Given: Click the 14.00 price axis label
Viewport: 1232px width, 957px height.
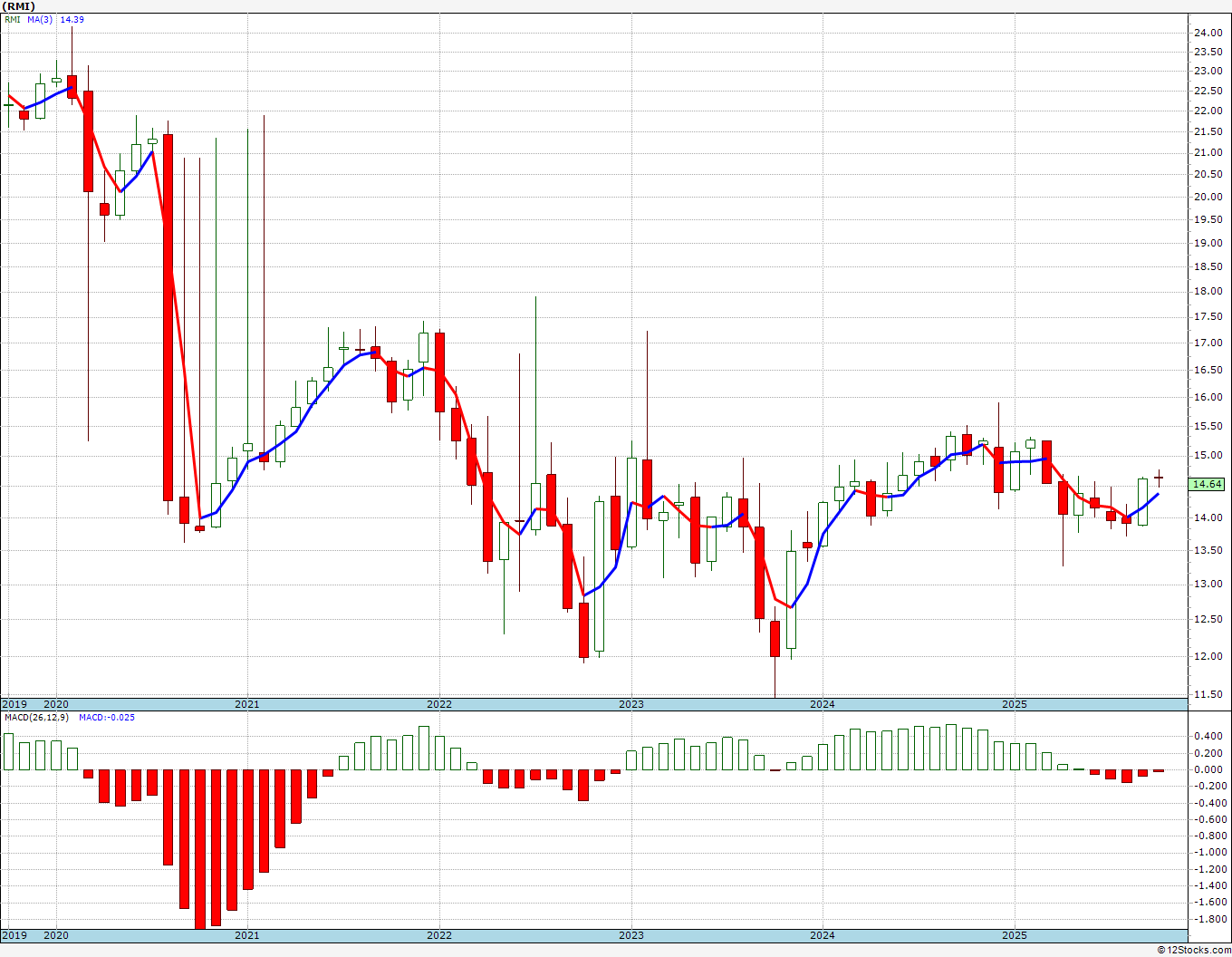Looking at the screenshot, I should click(x=1208, y=517).
